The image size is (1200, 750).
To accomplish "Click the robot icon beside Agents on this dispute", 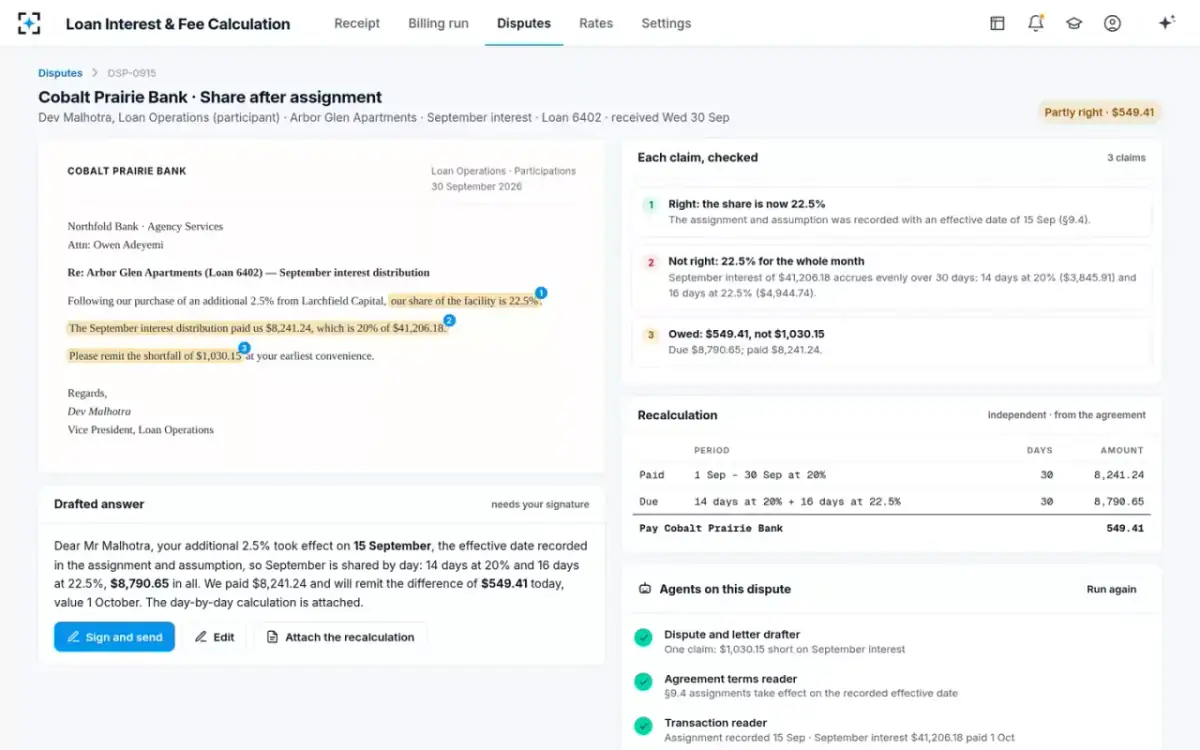I will pyautogui.click(x=645, y=589).
